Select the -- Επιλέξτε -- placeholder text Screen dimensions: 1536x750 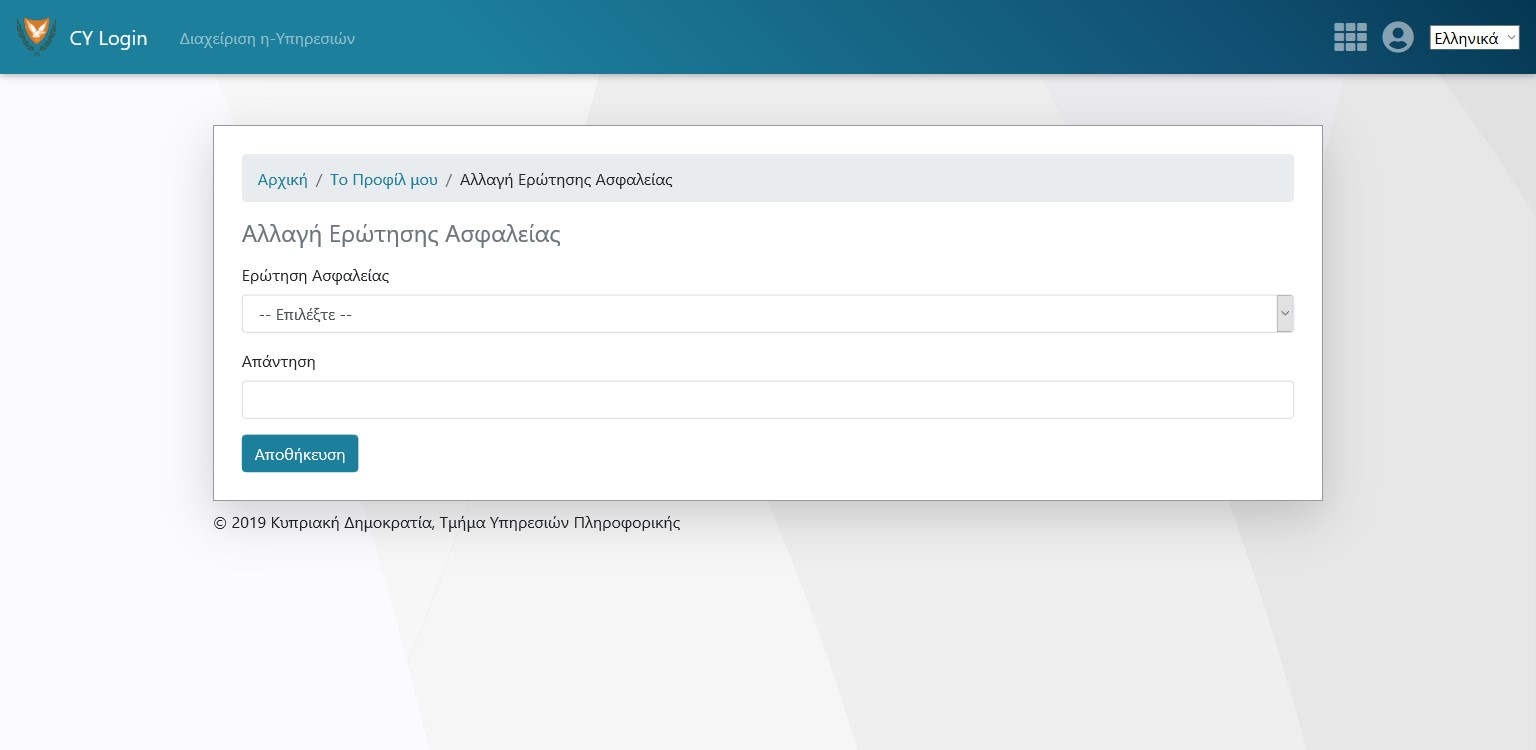click(x=305, y=315)
